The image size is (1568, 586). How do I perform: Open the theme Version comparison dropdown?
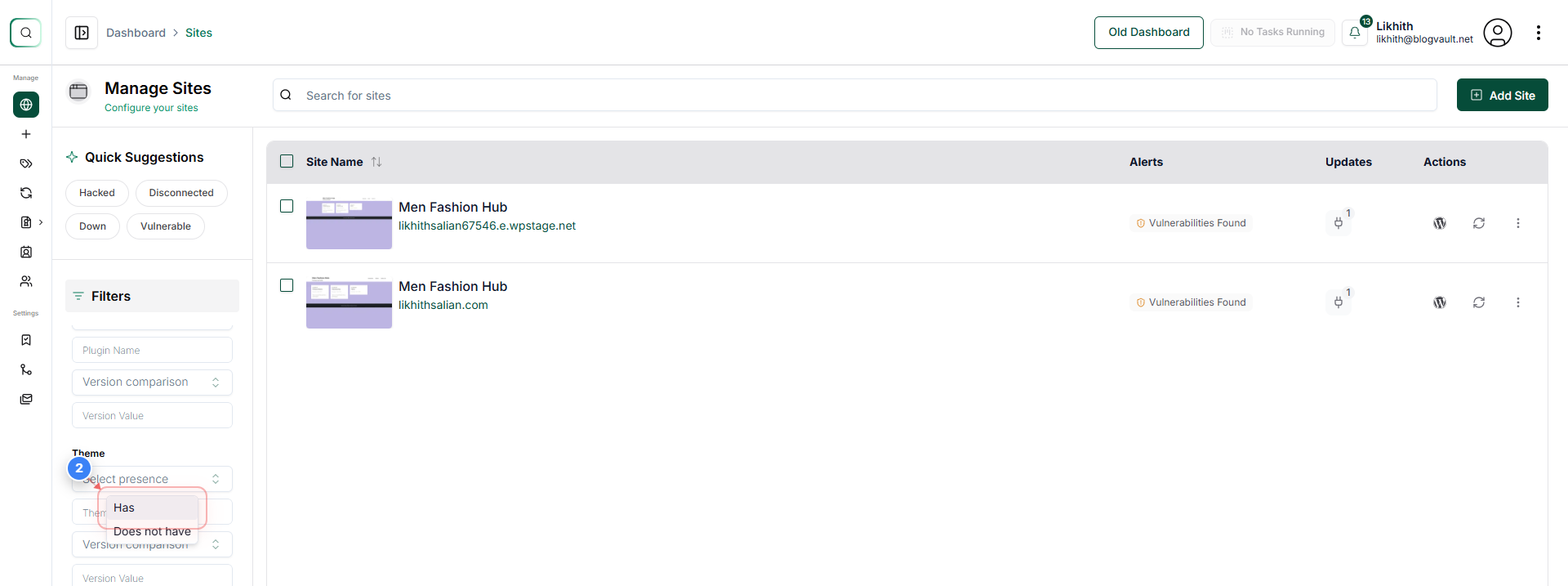(x=152, y=544)
